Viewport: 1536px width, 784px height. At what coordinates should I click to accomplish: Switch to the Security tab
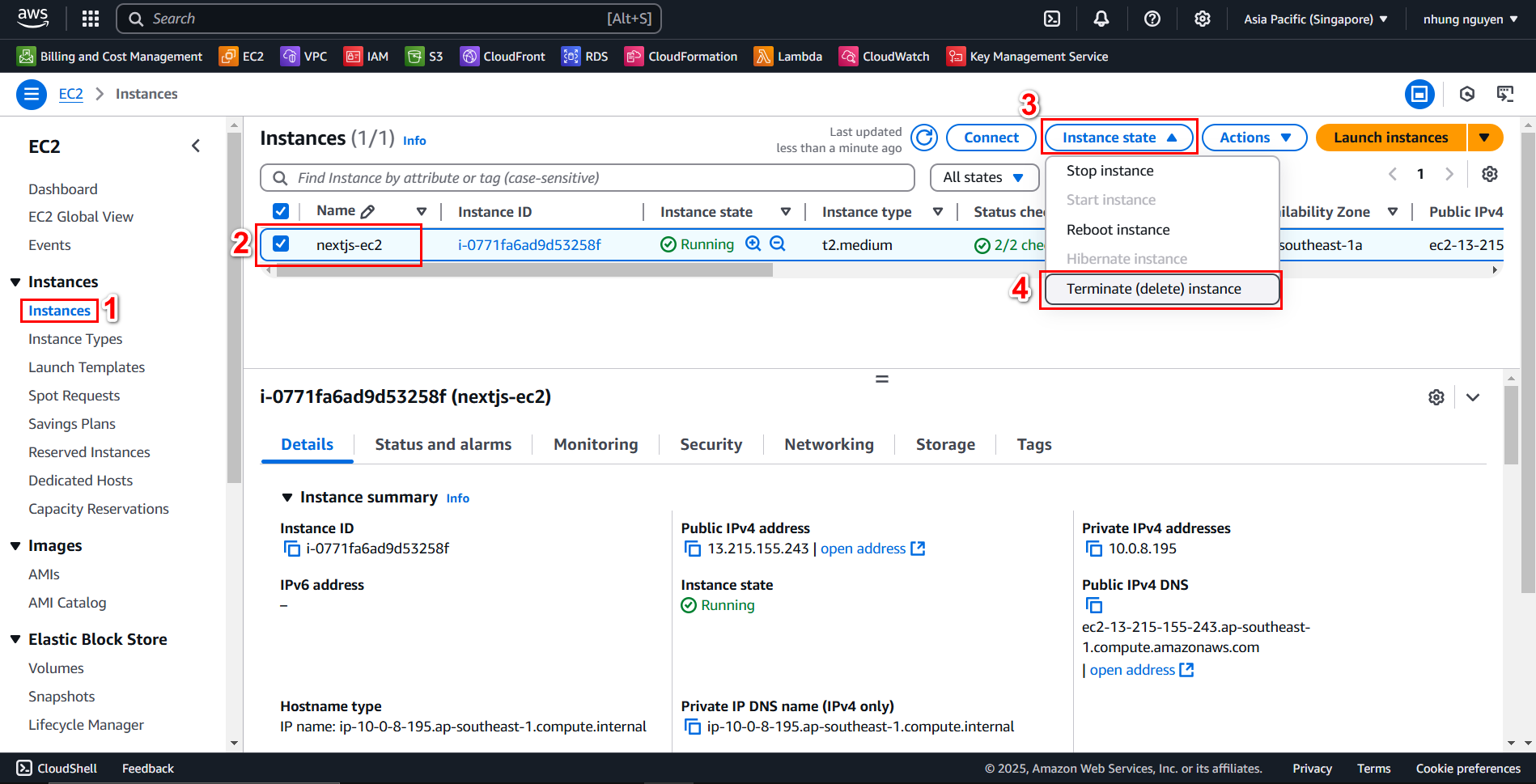click(x=711, y=444)
